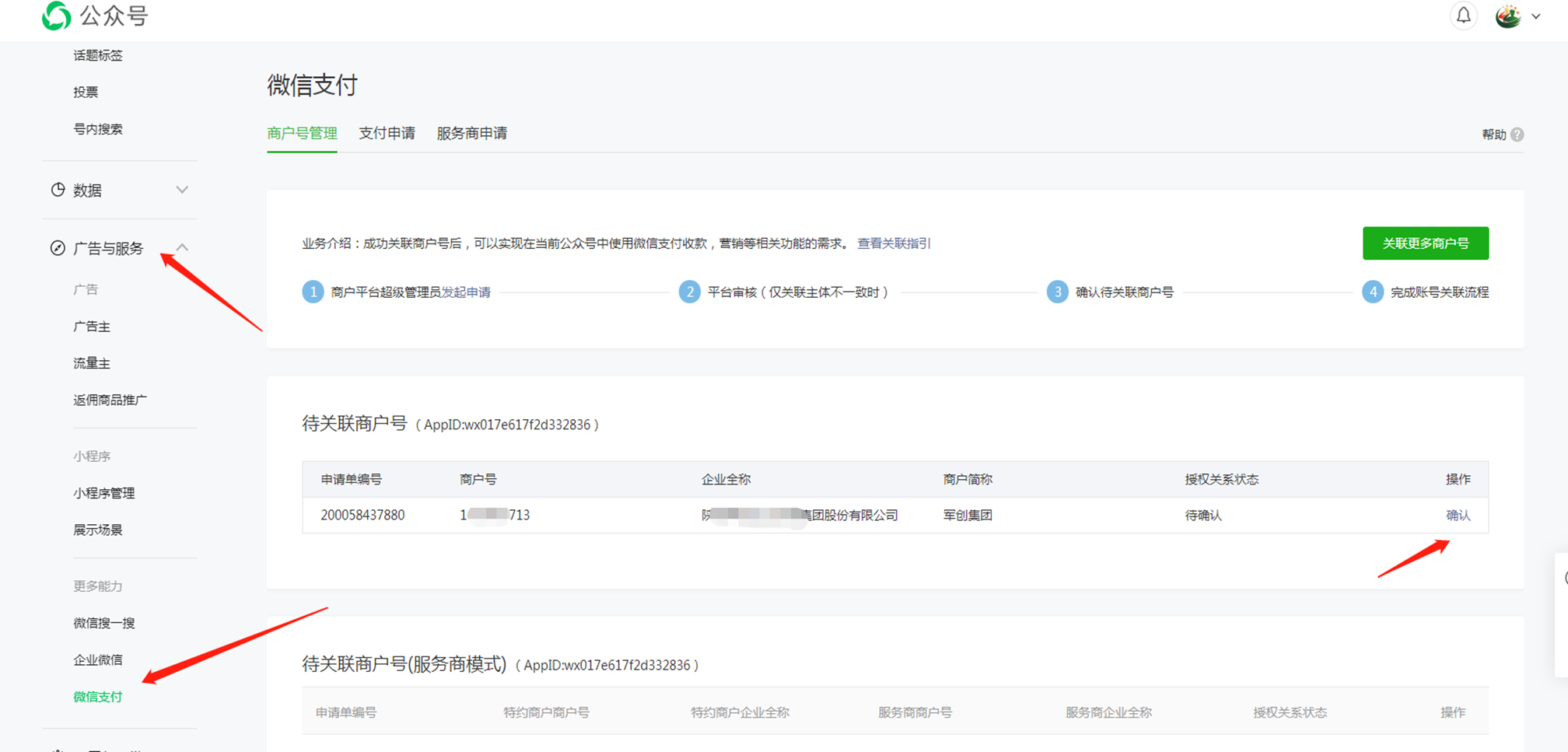The width and height of the screenshot is (1568, 752).
Task: Click 确认 for merchant 军创集团
Action: [x=1458, y=515]
